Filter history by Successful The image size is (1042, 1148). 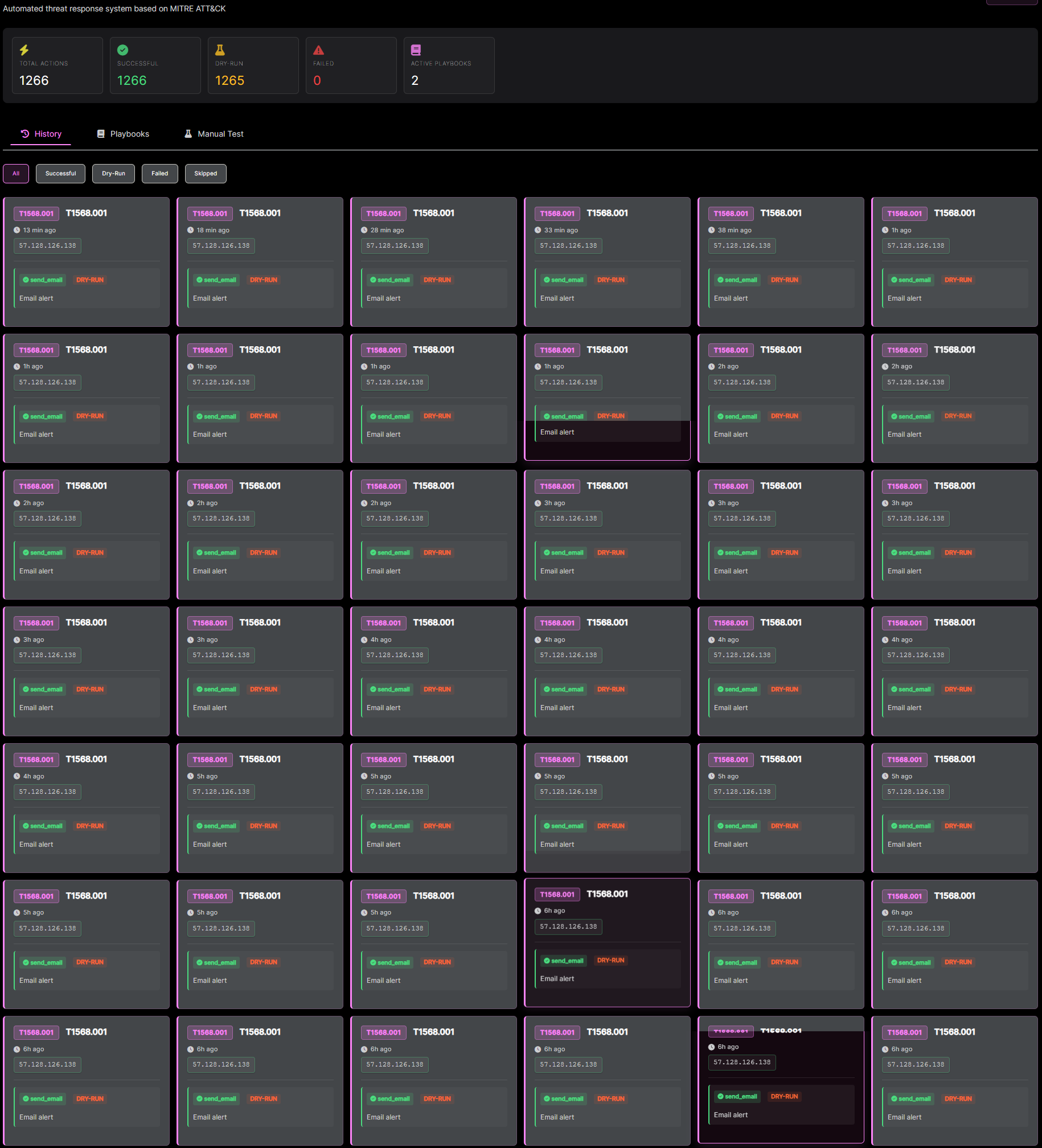point(60,174)
